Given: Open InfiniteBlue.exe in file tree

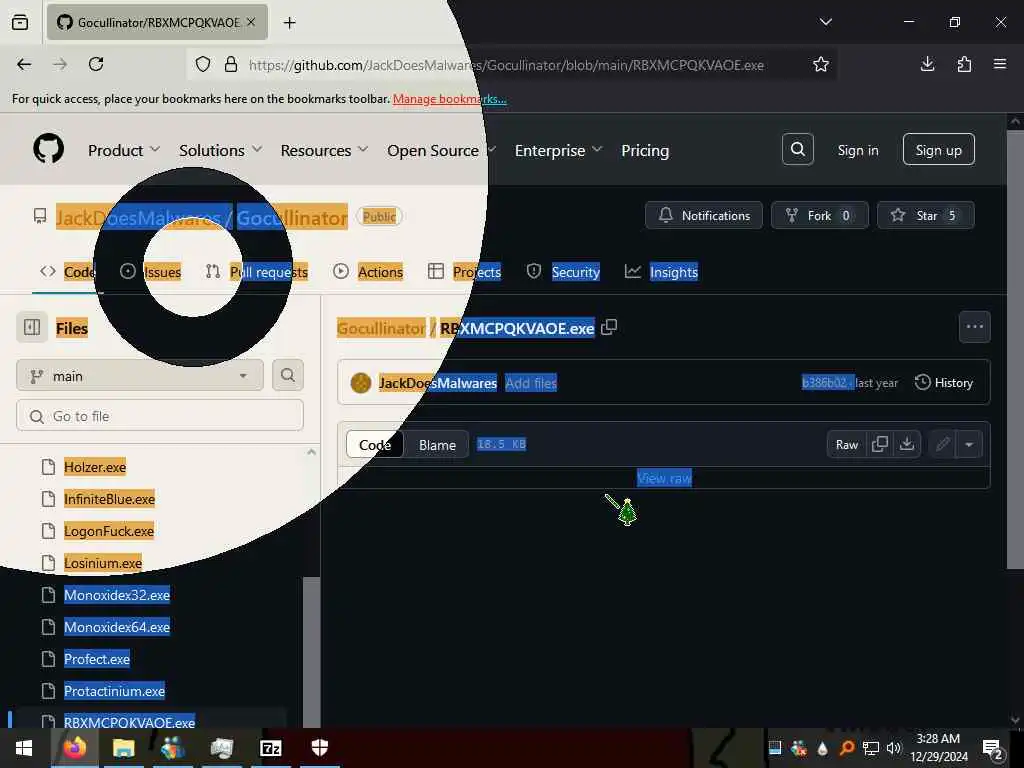Looking at the screenshot, I should pos(109,499).
